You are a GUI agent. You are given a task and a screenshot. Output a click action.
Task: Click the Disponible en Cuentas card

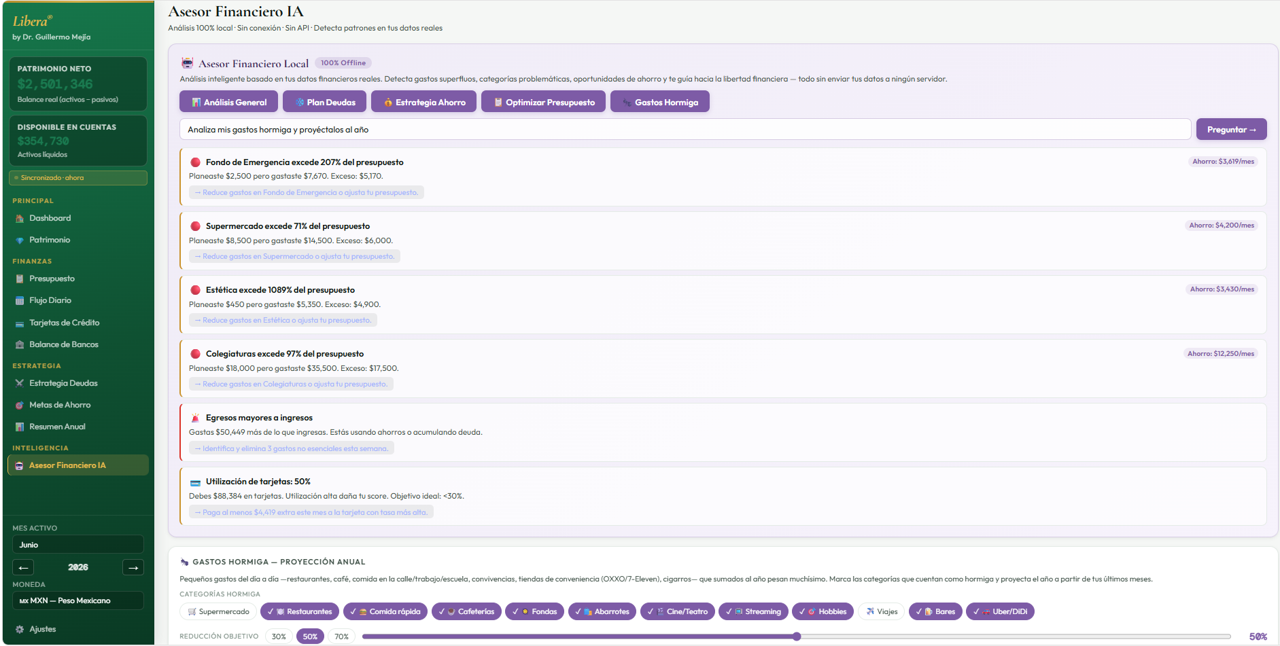point(78,140)
